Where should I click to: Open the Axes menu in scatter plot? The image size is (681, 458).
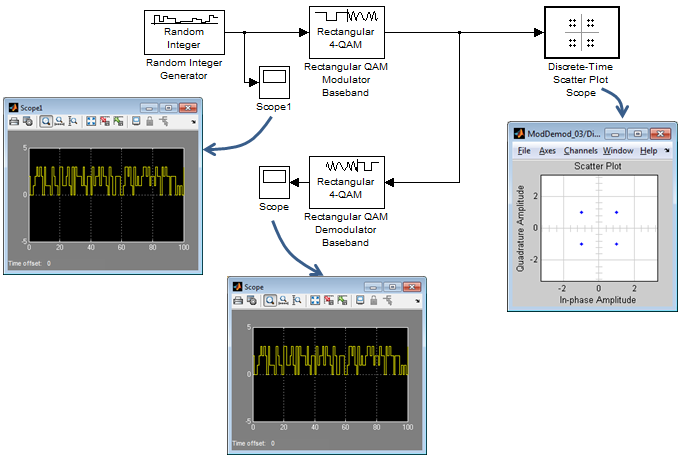[x=547, y=151]
